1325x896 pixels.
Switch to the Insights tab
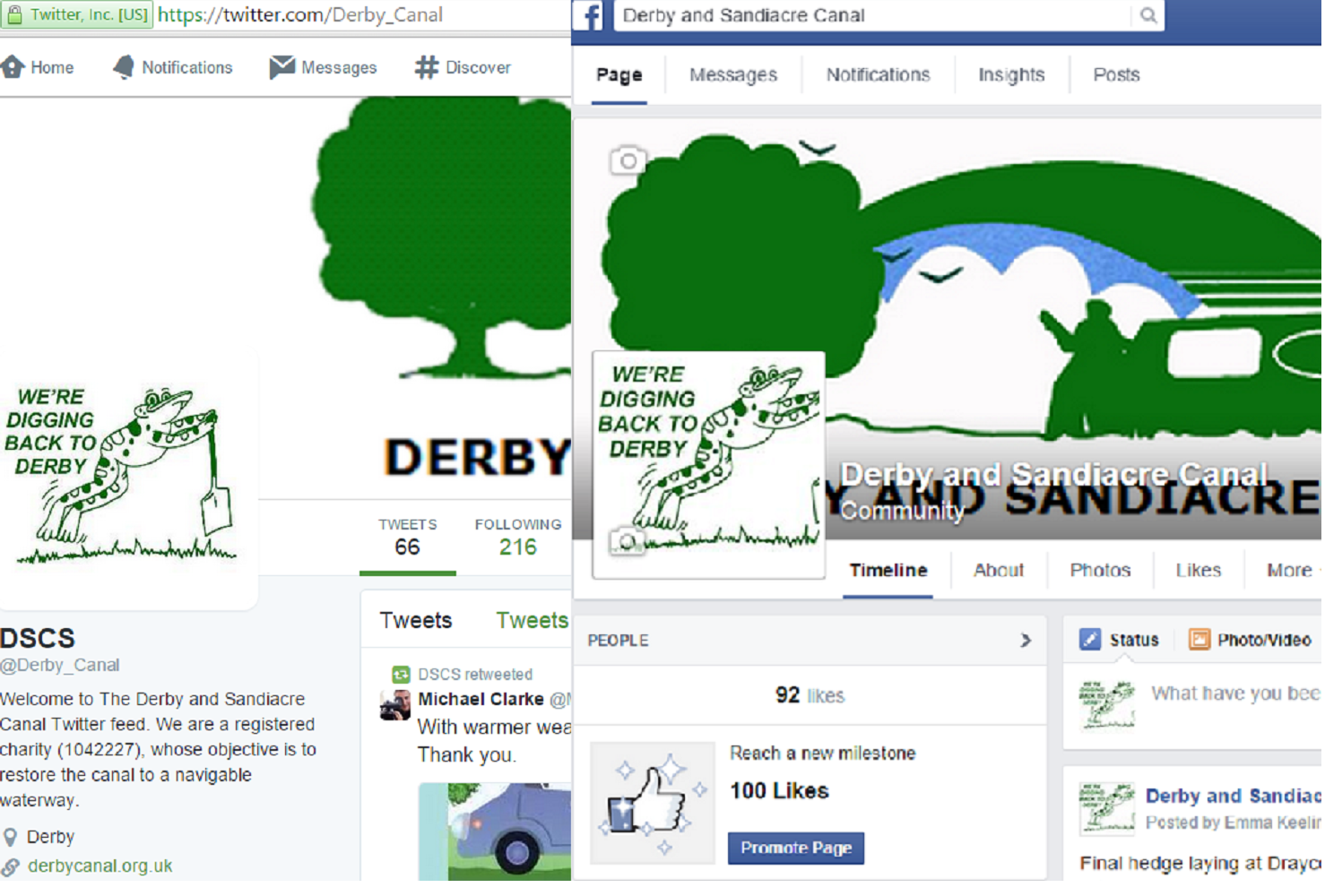1011,75
